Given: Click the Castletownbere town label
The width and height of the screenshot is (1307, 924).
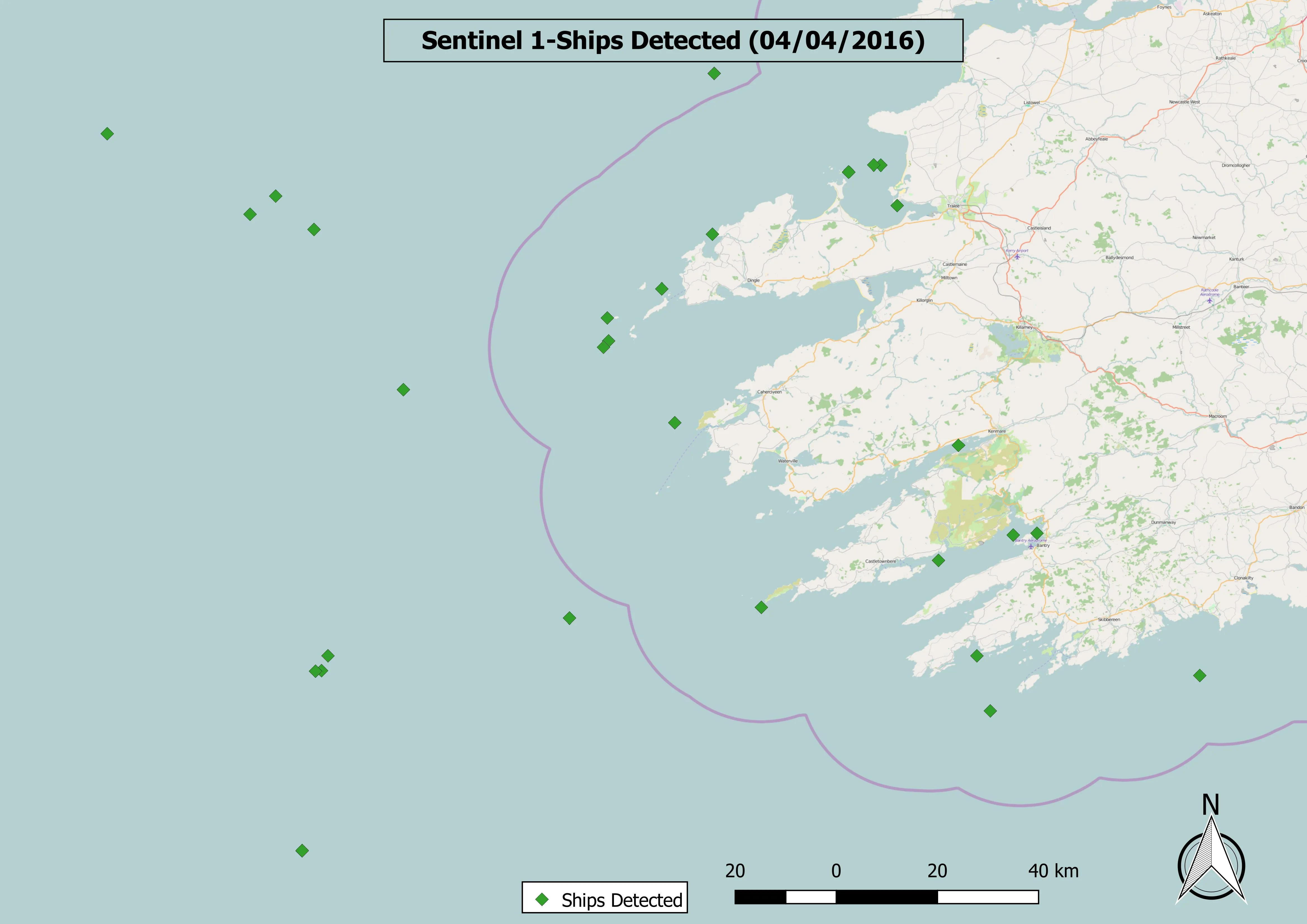Looking at the screenshot, I should pyautogui.click(x=881, y=561).
